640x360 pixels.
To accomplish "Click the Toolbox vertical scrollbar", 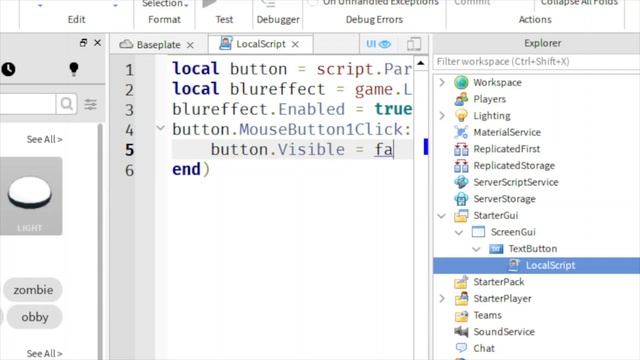I will (x=100, y=241).
